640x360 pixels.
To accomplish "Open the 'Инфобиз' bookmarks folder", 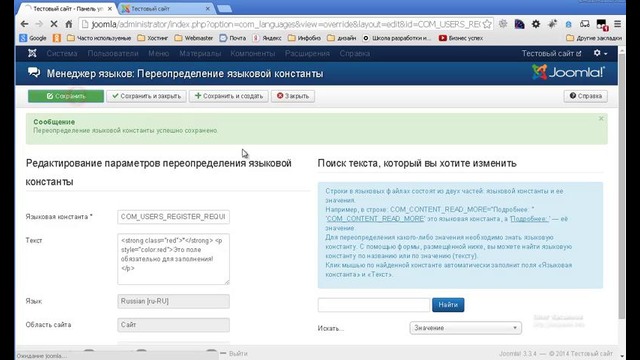I will [x=304, y=38].
